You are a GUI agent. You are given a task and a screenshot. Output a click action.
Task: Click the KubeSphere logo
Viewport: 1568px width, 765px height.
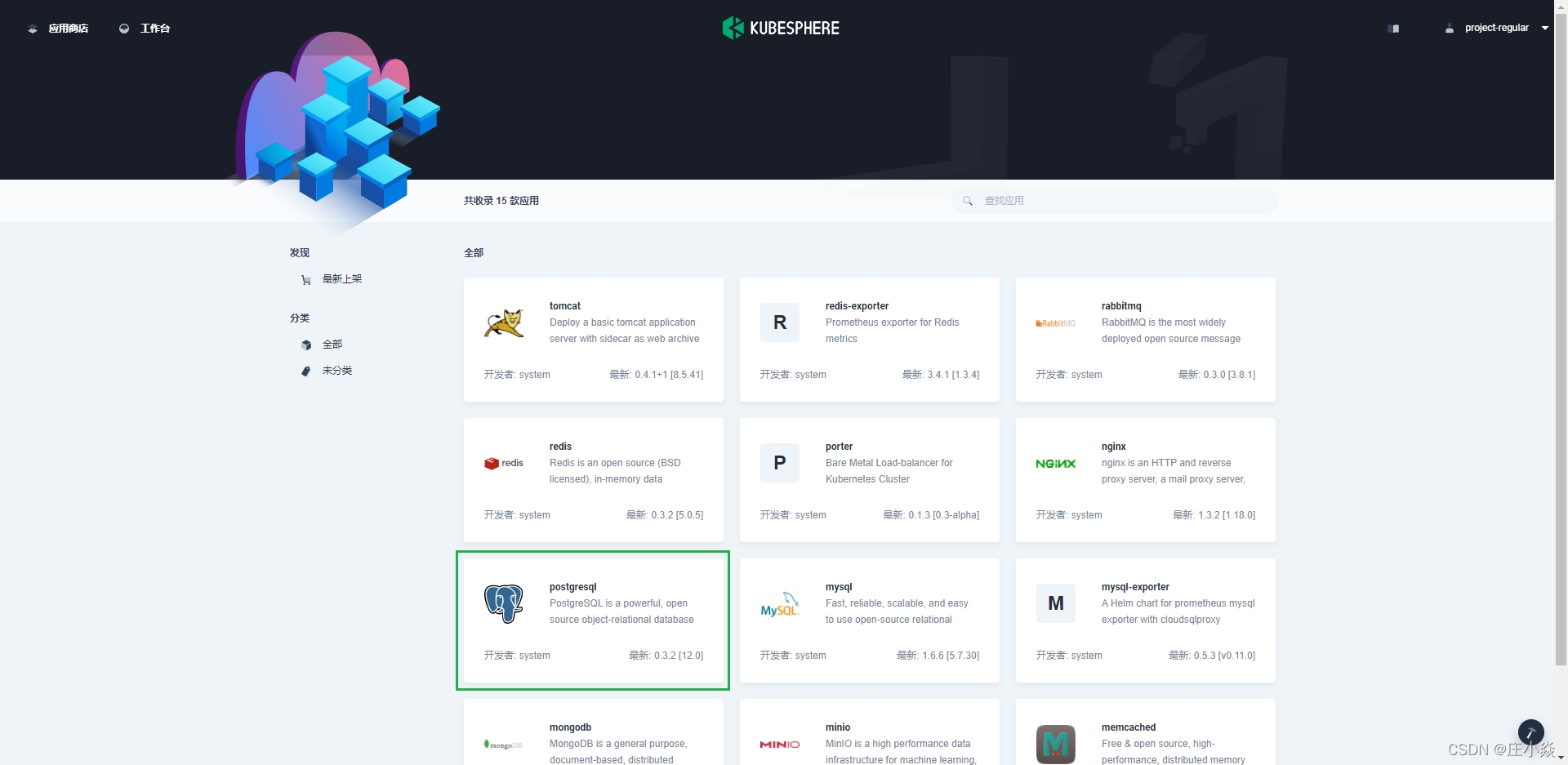781,28
